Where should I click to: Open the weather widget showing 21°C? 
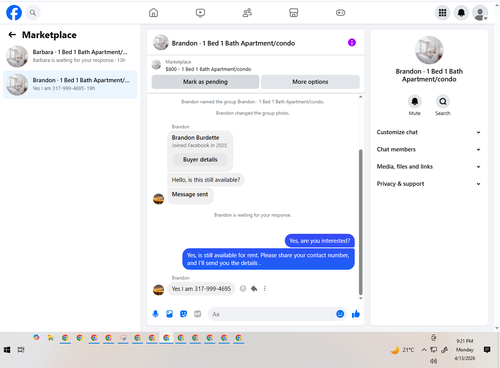click(x=402, y=350)
